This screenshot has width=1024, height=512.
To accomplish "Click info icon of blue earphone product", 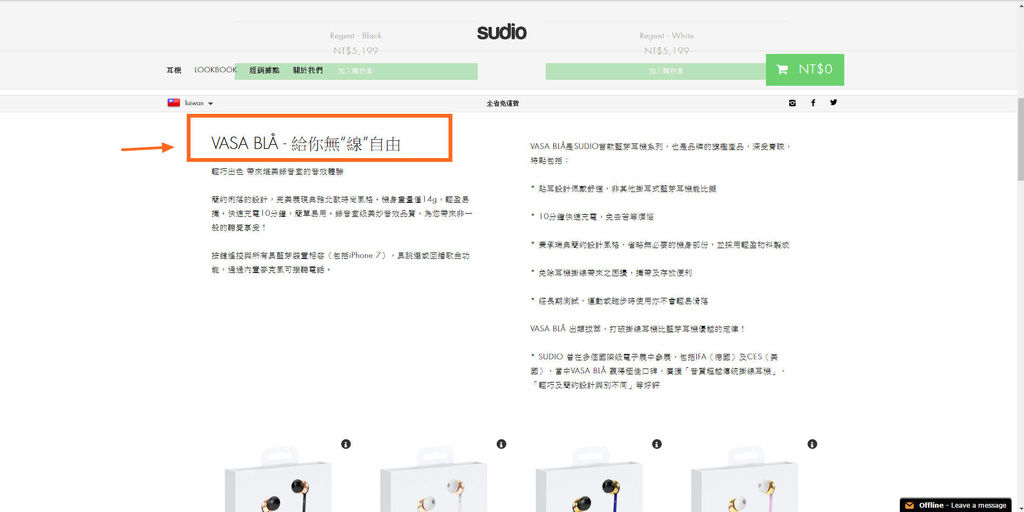I will click(656, 444).
